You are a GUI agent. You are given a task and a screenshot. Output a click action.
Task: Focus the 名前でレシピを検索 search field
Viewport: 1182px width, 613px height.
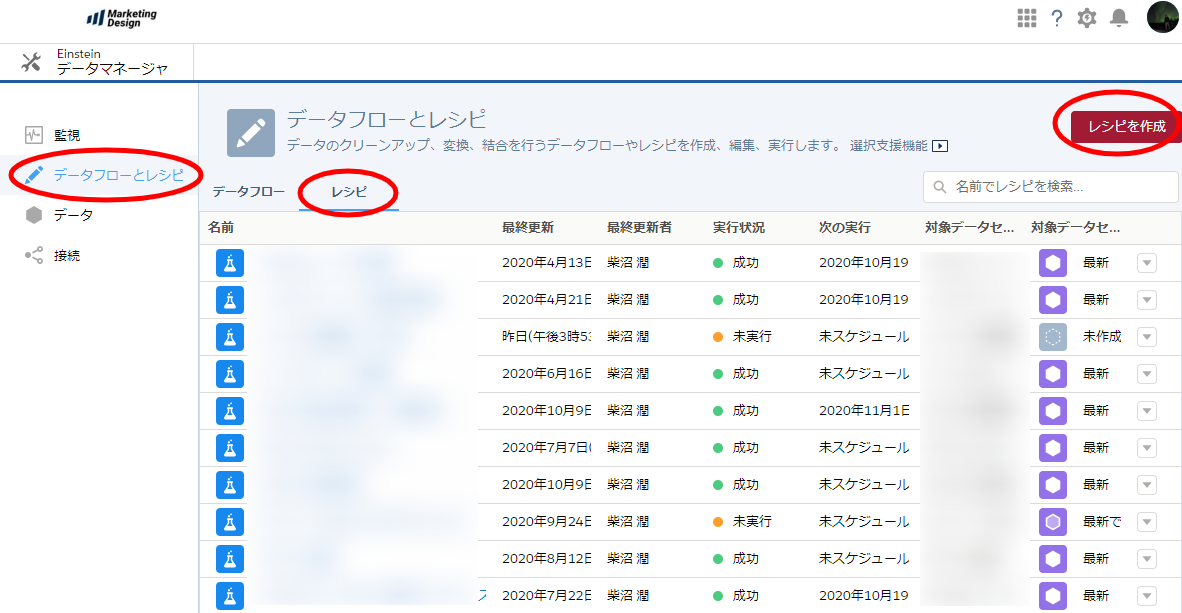[1060, 187]
